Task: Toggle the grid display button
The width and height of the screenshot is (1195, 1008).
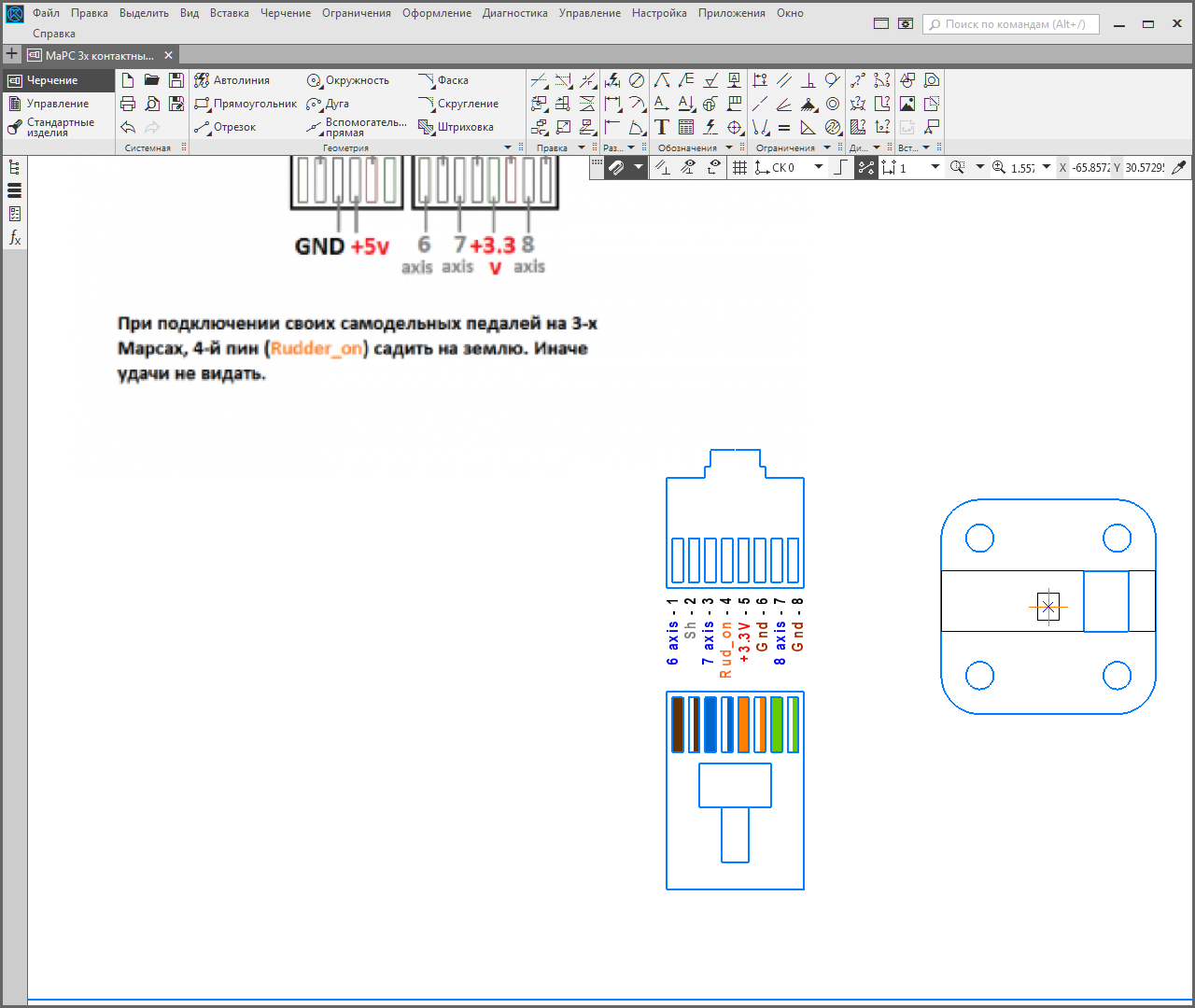Action: [x=739, y=167]
